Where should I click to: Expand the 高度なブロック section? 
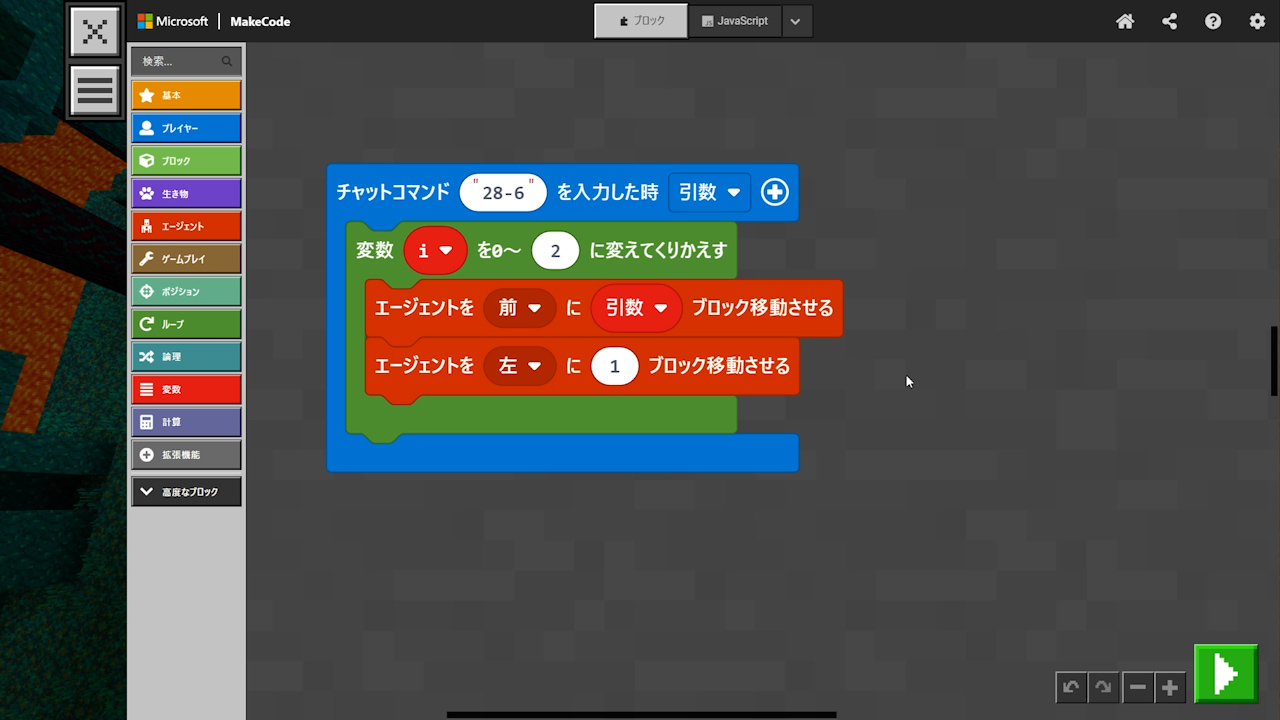(186, 492)
